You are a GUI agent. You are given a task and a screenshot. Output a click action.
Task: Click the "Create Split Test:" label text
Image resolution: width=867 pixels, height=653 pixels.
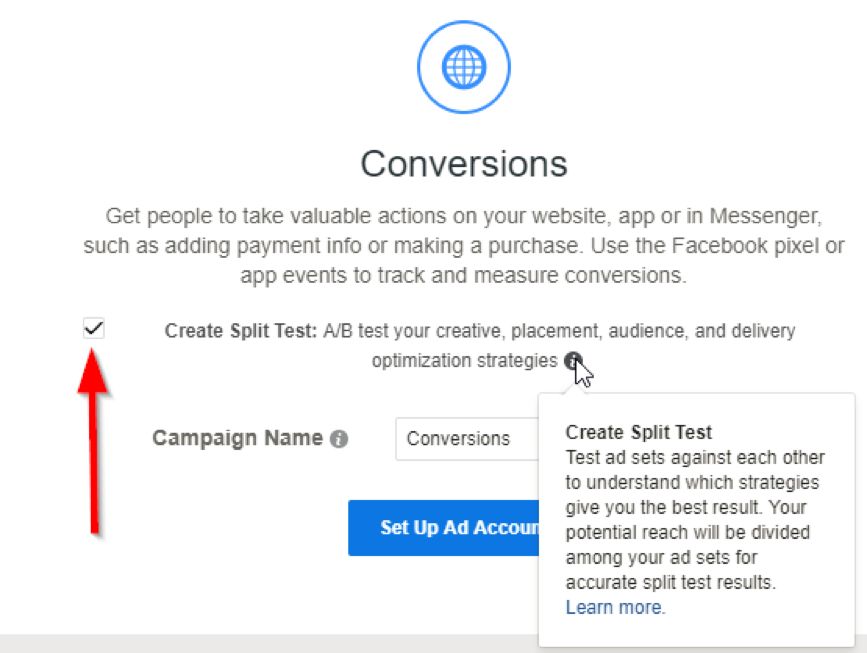pyautogui.click(x=241, y=331)
